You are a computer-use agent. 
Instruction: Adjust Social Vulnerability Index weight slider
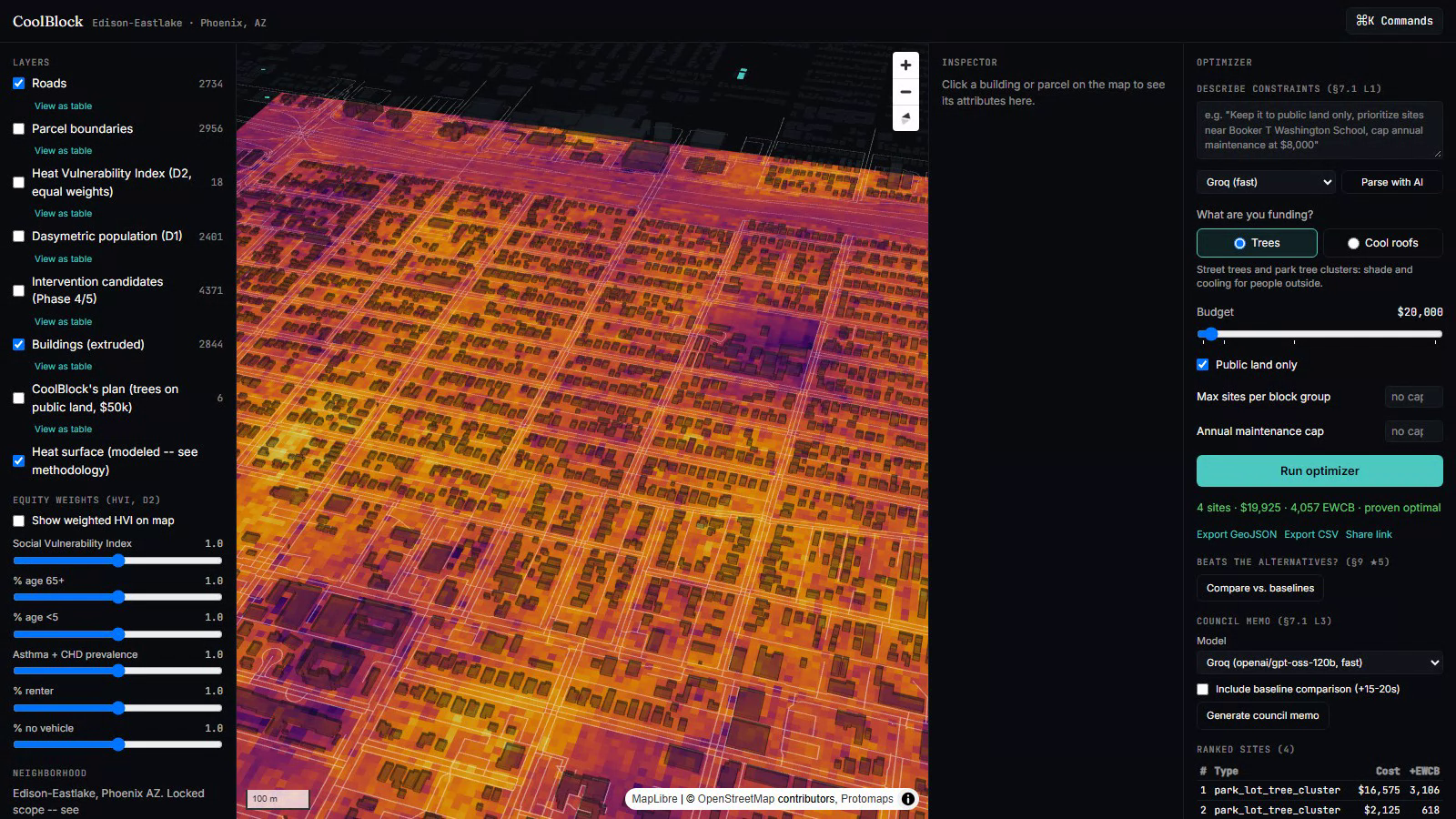point(117,561)
